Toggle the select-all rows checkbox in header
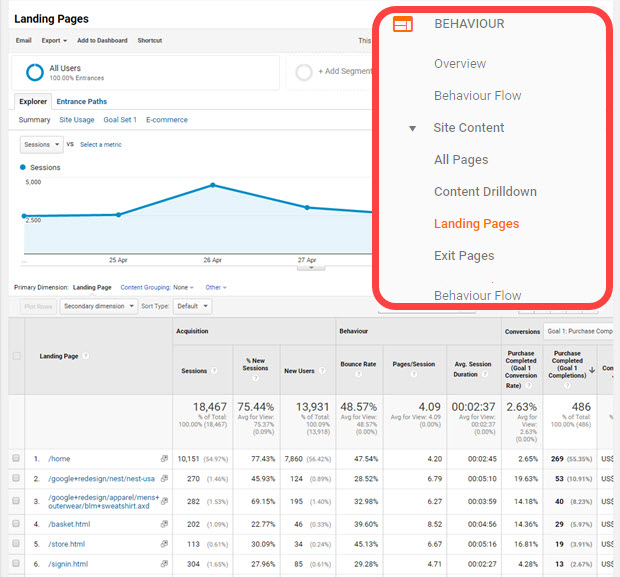Viewport: 620px width, 577px height. point(16,356)
